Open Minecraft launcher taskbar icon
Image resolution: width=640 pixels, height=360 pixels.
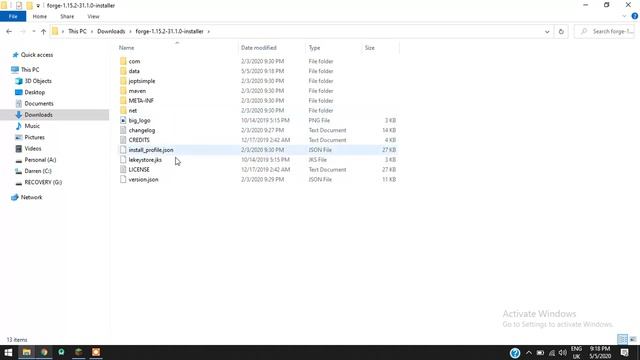click(x=79, y=352)
